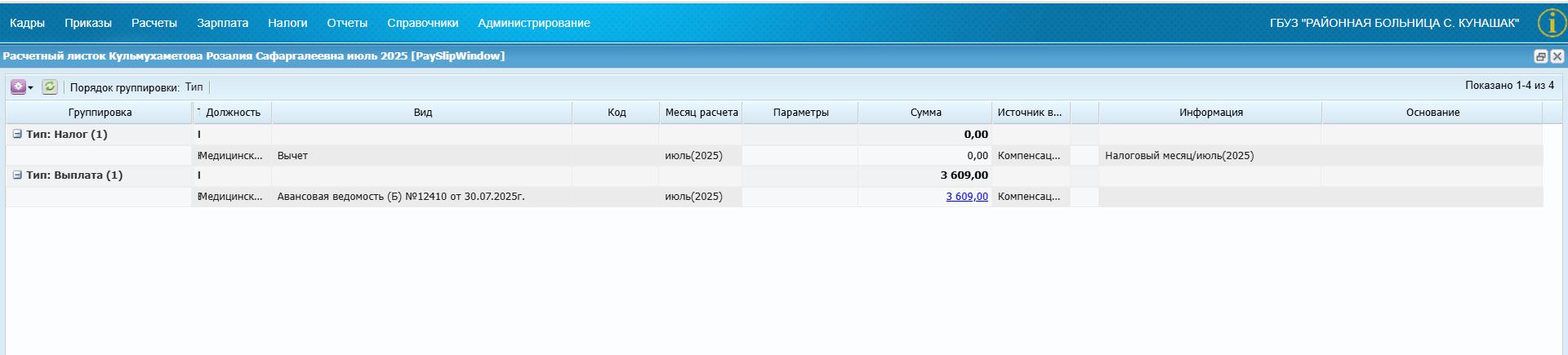
Task: Open dropdown arrow beside gear icon
Action: coord(31,87)
